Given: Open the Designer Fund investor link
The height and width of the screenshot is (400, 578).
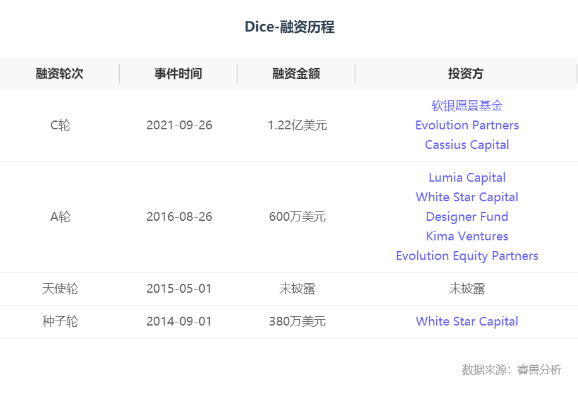Looking at the screenshot, I should pos(467,217).
